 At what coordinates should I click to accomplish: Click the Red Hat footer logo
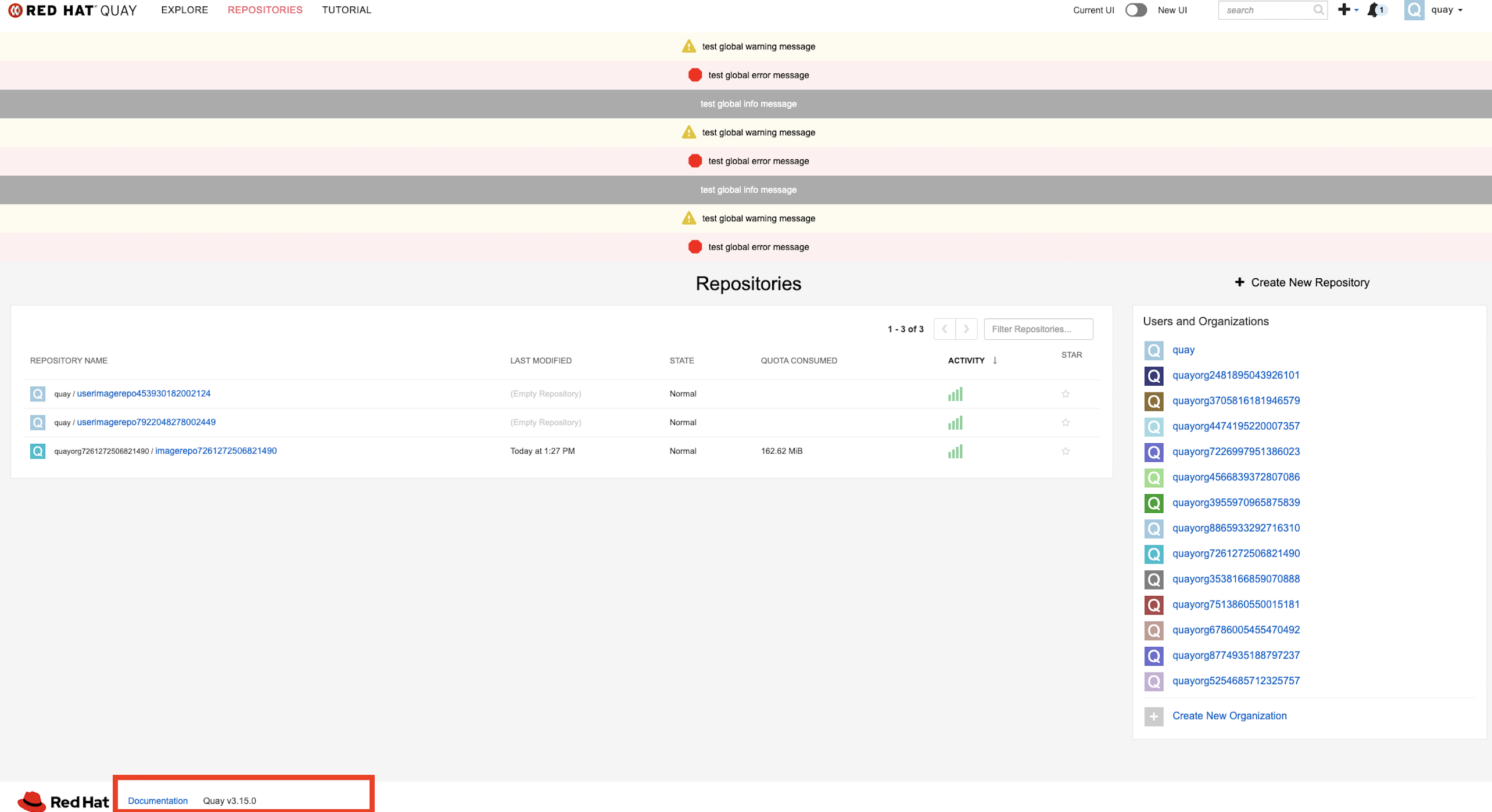click(63, 802)
